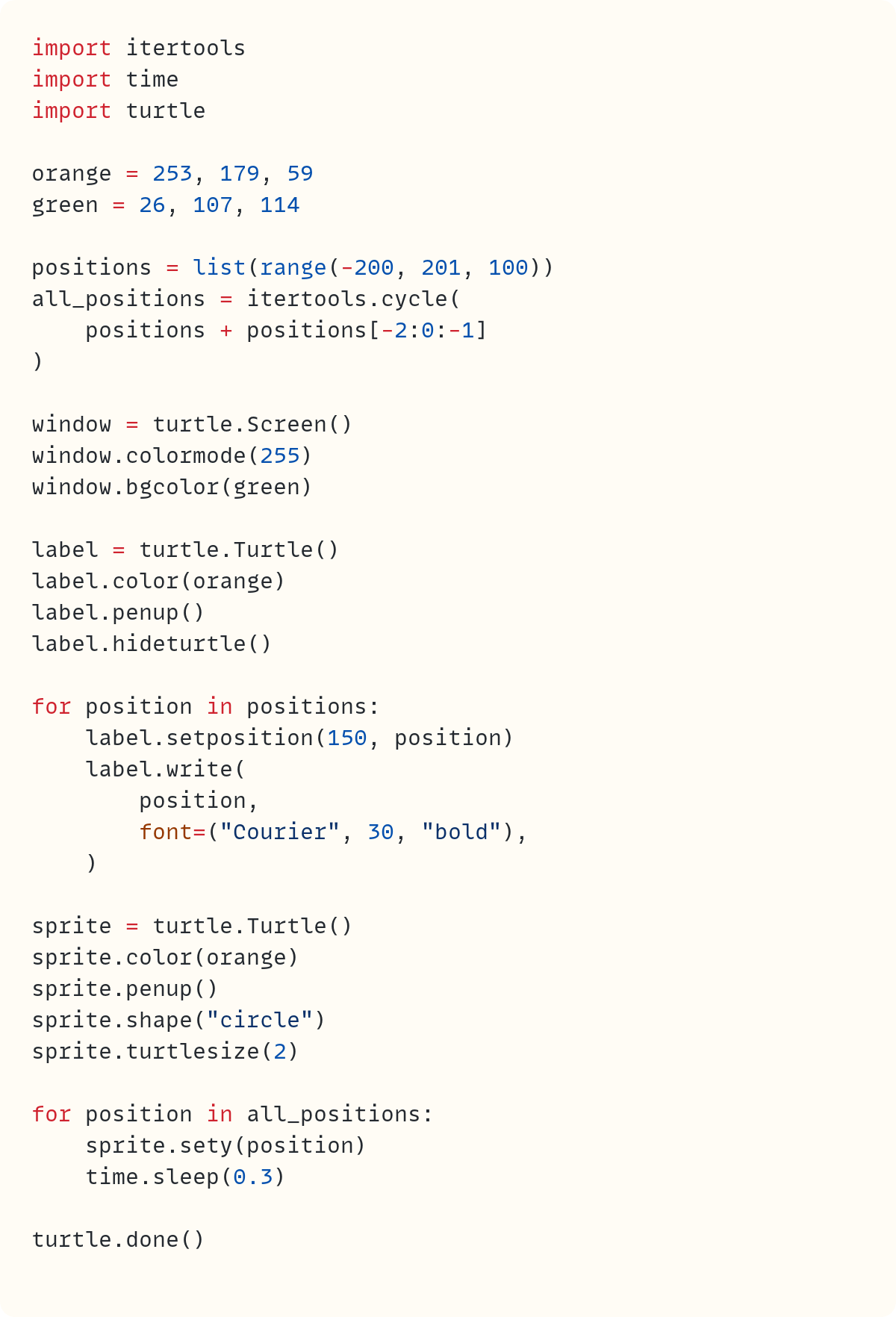The image size is (896, 1317).
Task: Click the "bold" string in font tuple
Action: tap(461, 832)
